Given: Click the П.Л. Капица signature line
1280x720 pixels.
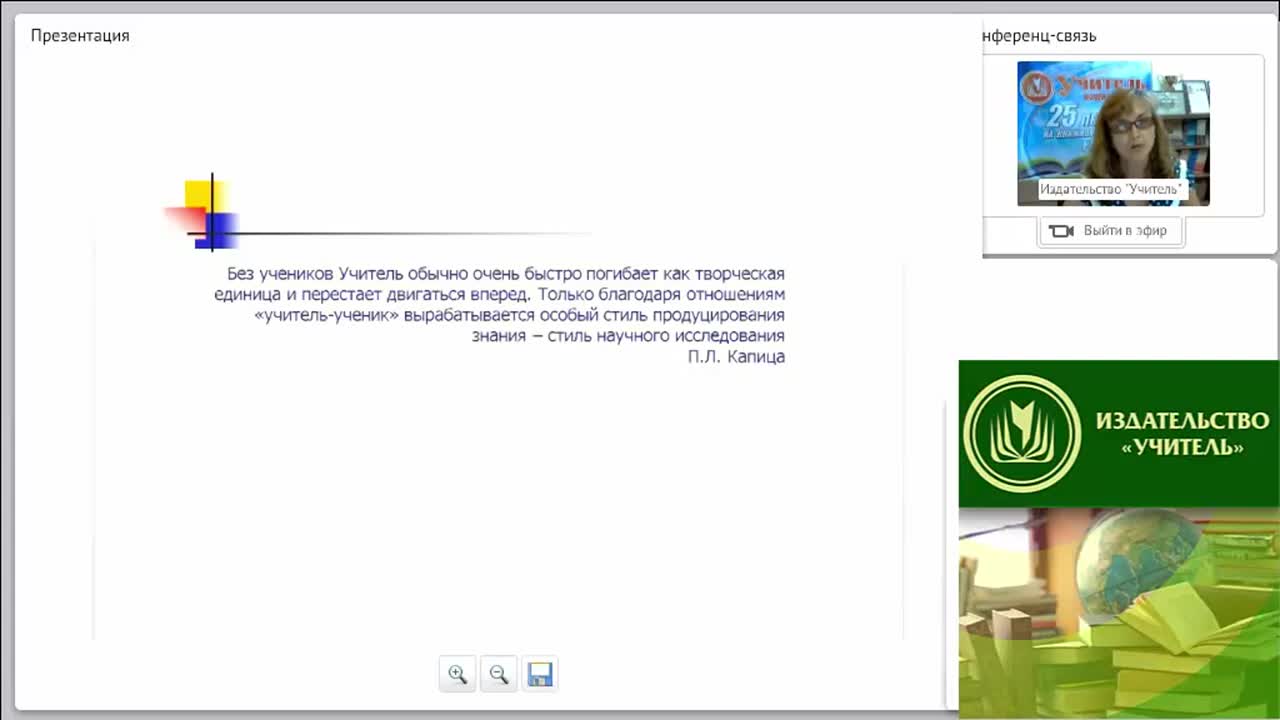Looking at the screenshot, I should pos(736,357).
